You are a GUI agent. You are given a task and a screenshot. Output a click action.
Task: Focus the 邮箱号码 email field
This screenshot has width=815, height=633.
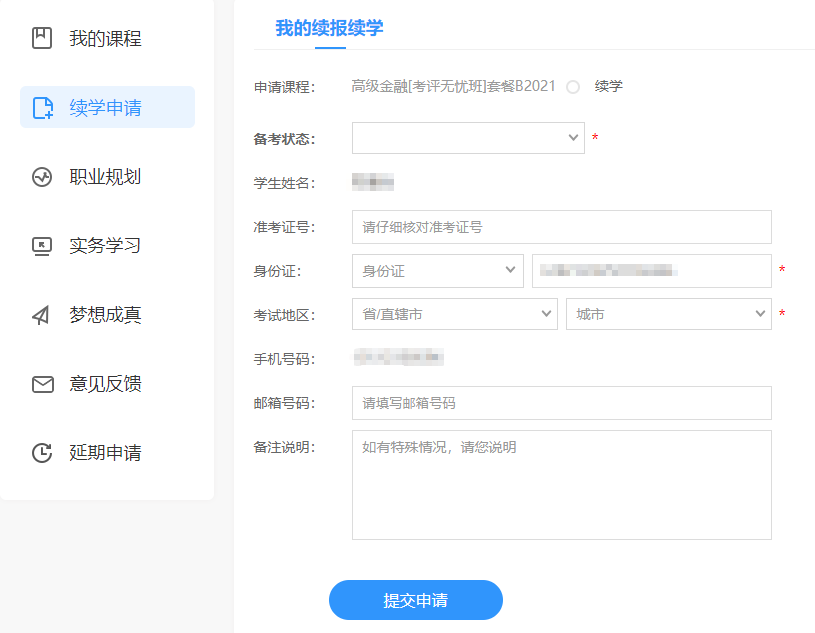tap(561, 403)
